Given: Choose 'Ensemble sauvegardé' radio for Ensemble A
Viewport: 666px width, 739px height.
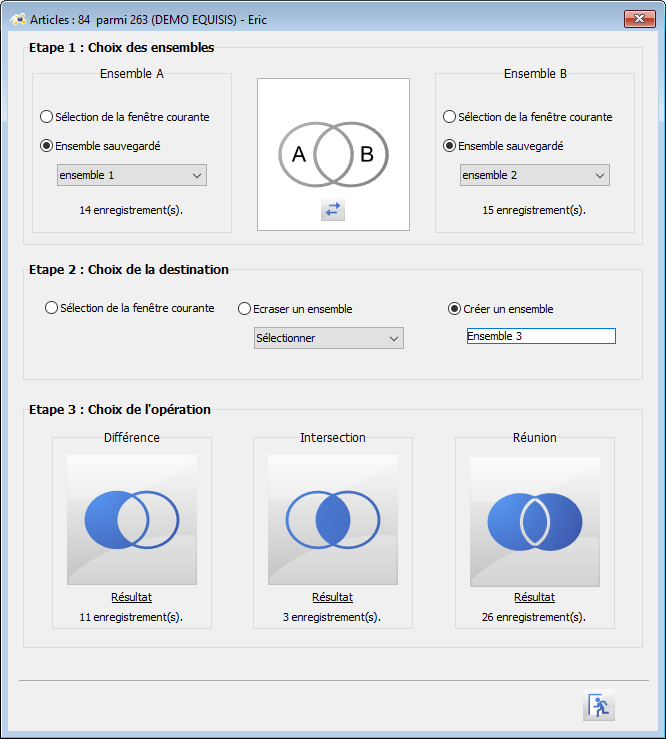Looking at the screenshot, I should point(46,146).
